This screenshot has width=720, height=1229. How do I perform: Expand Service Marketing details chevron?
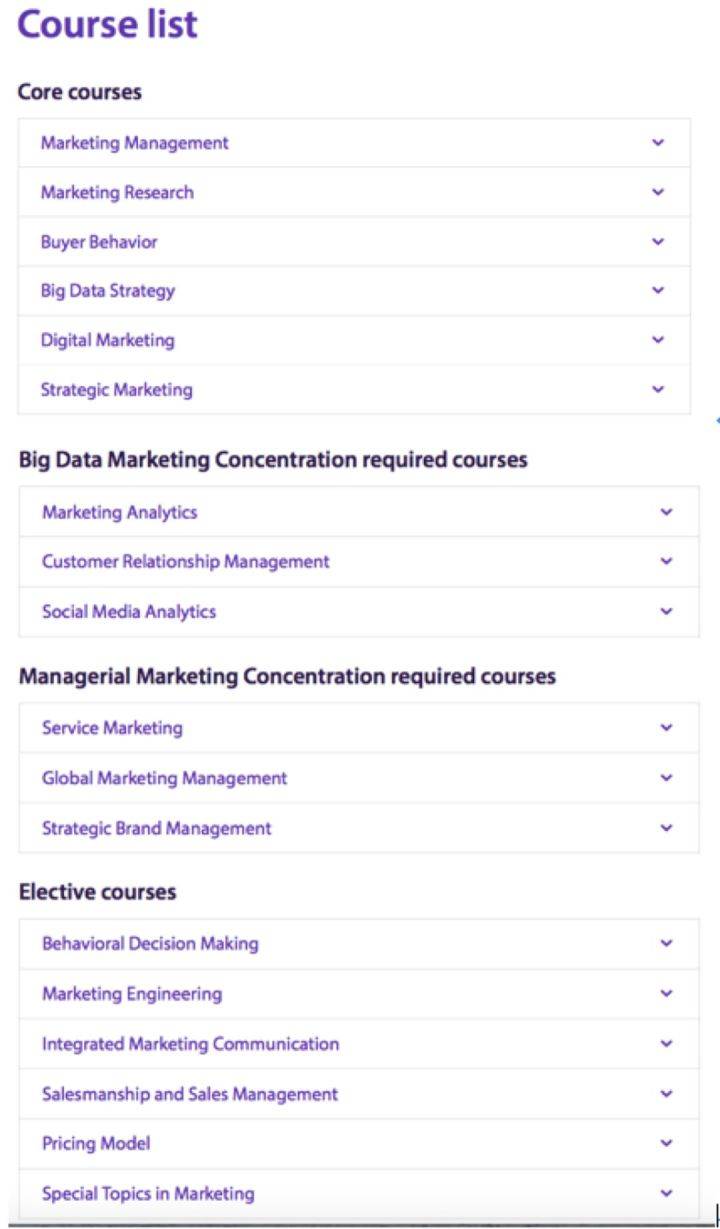pyautogui.click(x=667, y=728)
